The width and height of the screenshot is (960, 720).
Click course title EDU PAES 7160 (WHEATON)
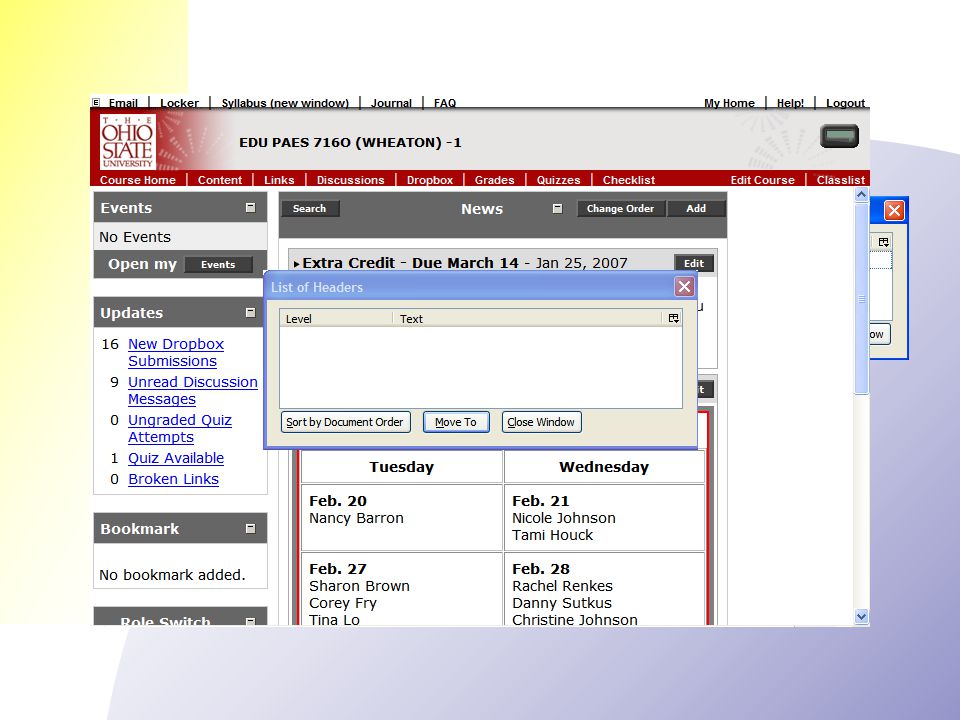tap(350, 143)
